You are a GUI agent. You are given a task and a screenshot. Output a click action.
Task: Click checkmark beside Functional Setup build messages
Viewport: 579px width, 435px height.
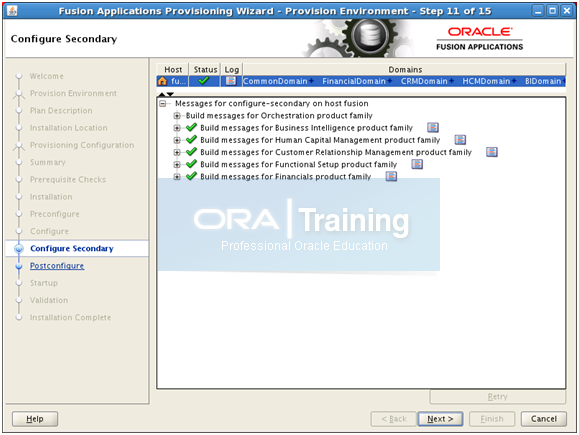pos(191,164)
